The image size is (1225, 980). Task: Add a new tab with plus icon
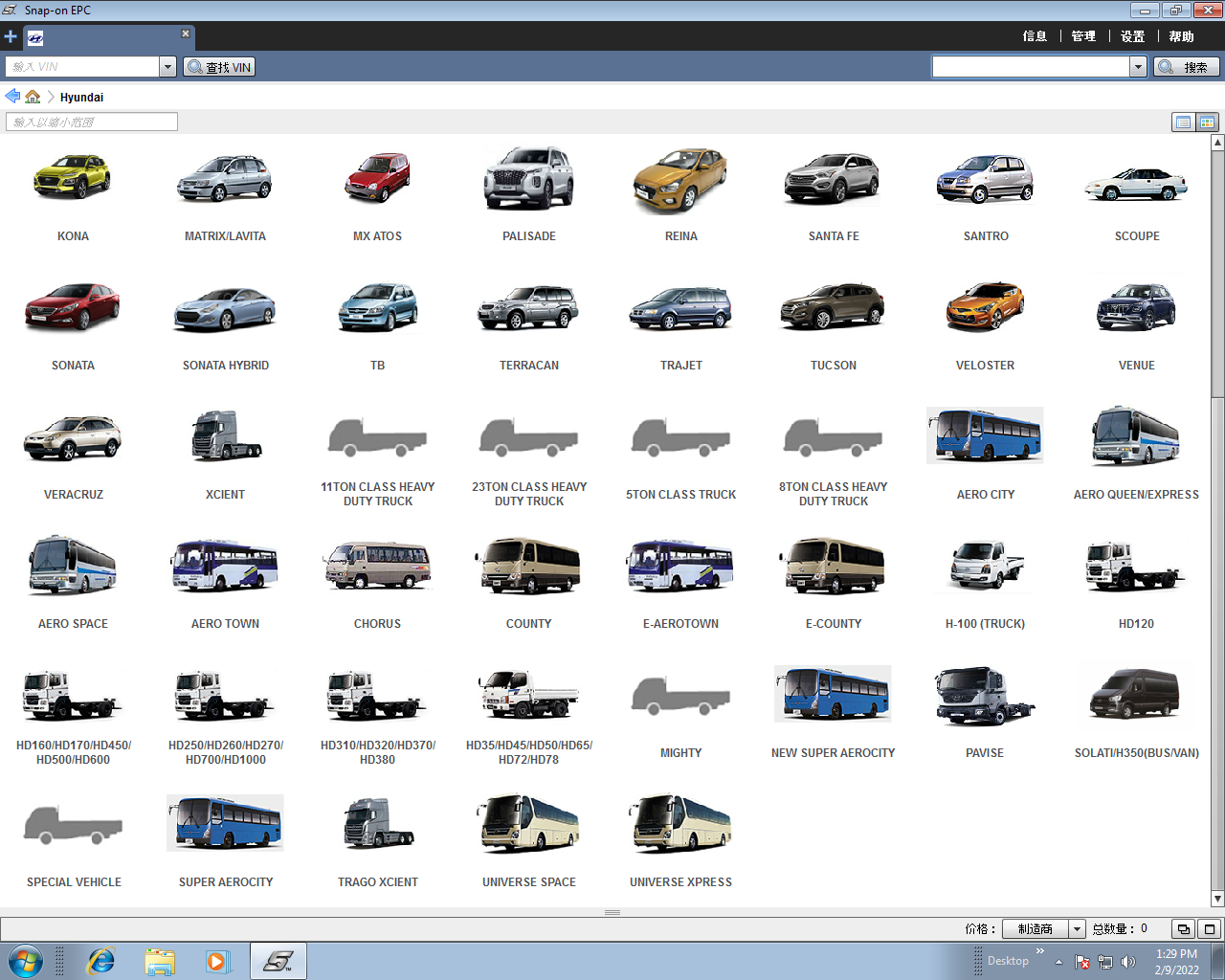click(x=11, y=36)
